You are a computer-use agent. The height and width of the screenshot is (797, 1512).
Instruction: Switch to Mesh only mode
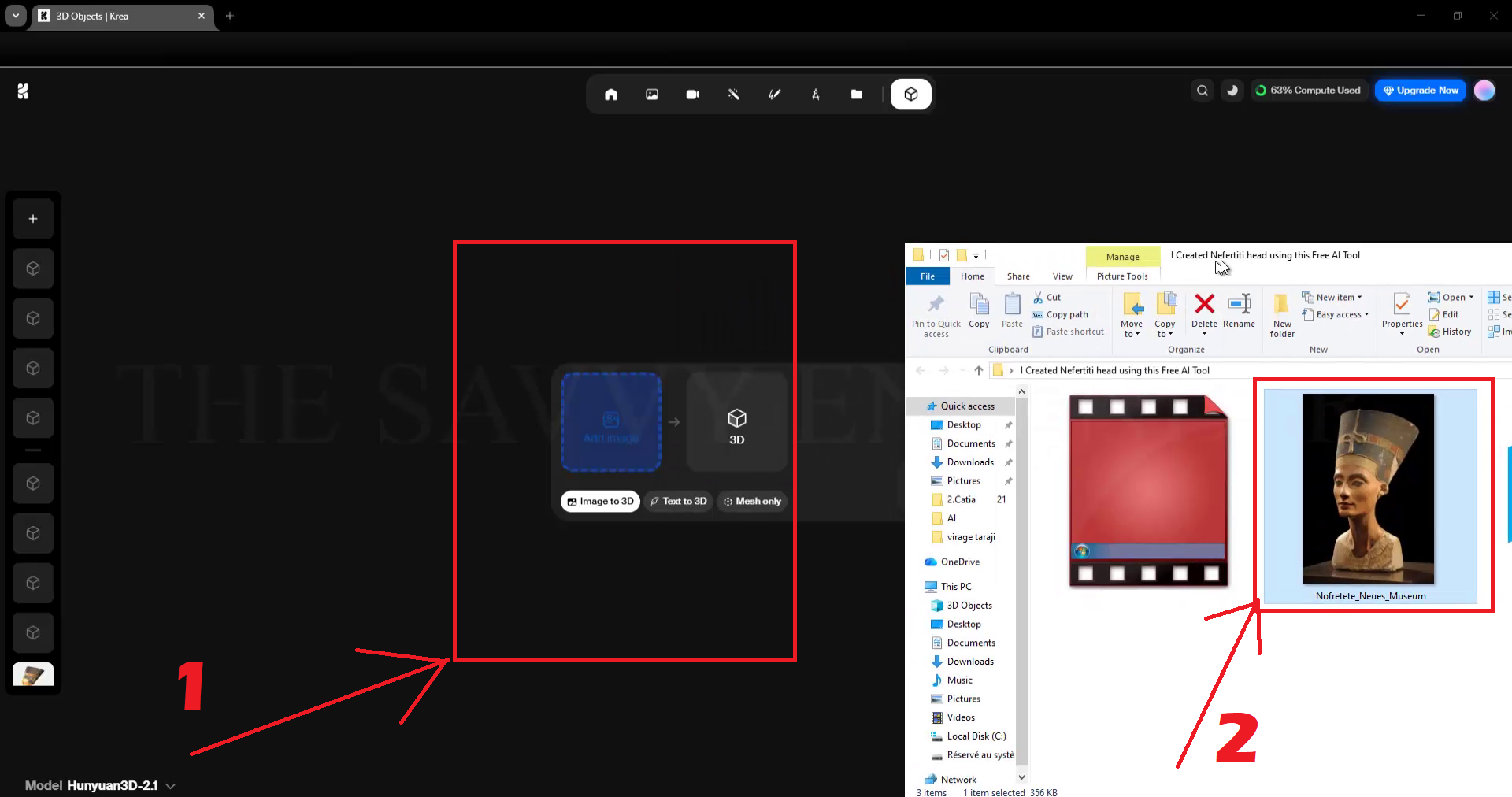tap(752, 502)
